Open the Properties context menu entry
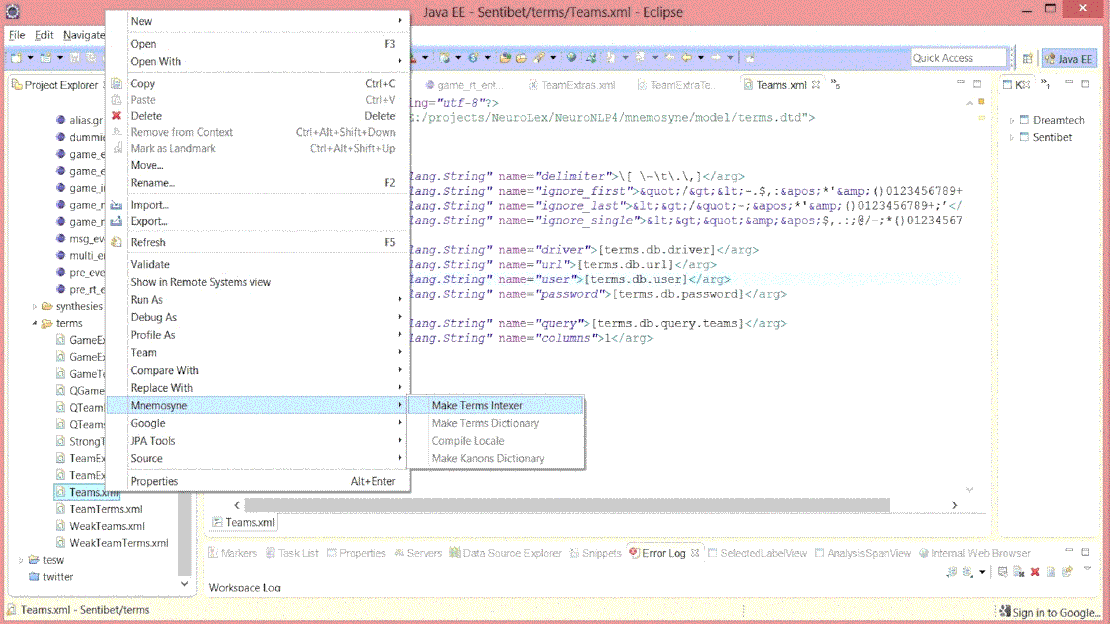This screenshot has width=1110, height=624. (258, 481)
